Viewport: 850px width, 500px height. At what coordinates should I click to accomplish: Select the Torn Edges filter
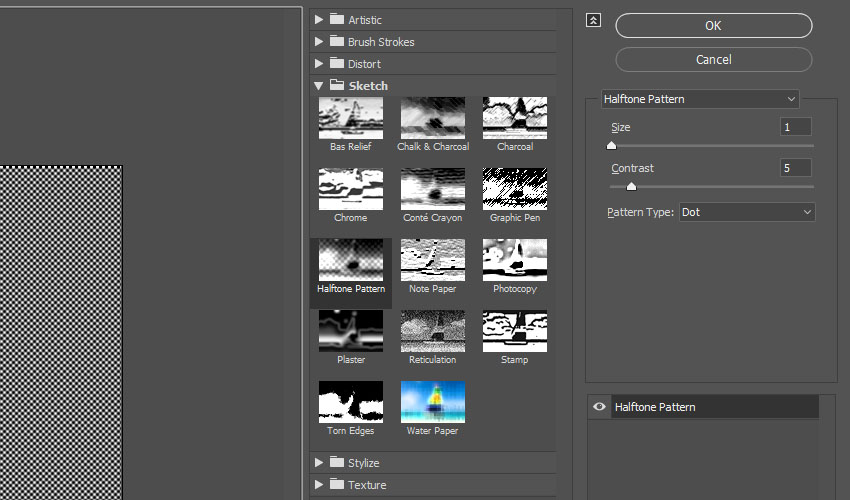click(x=350, y=402)
